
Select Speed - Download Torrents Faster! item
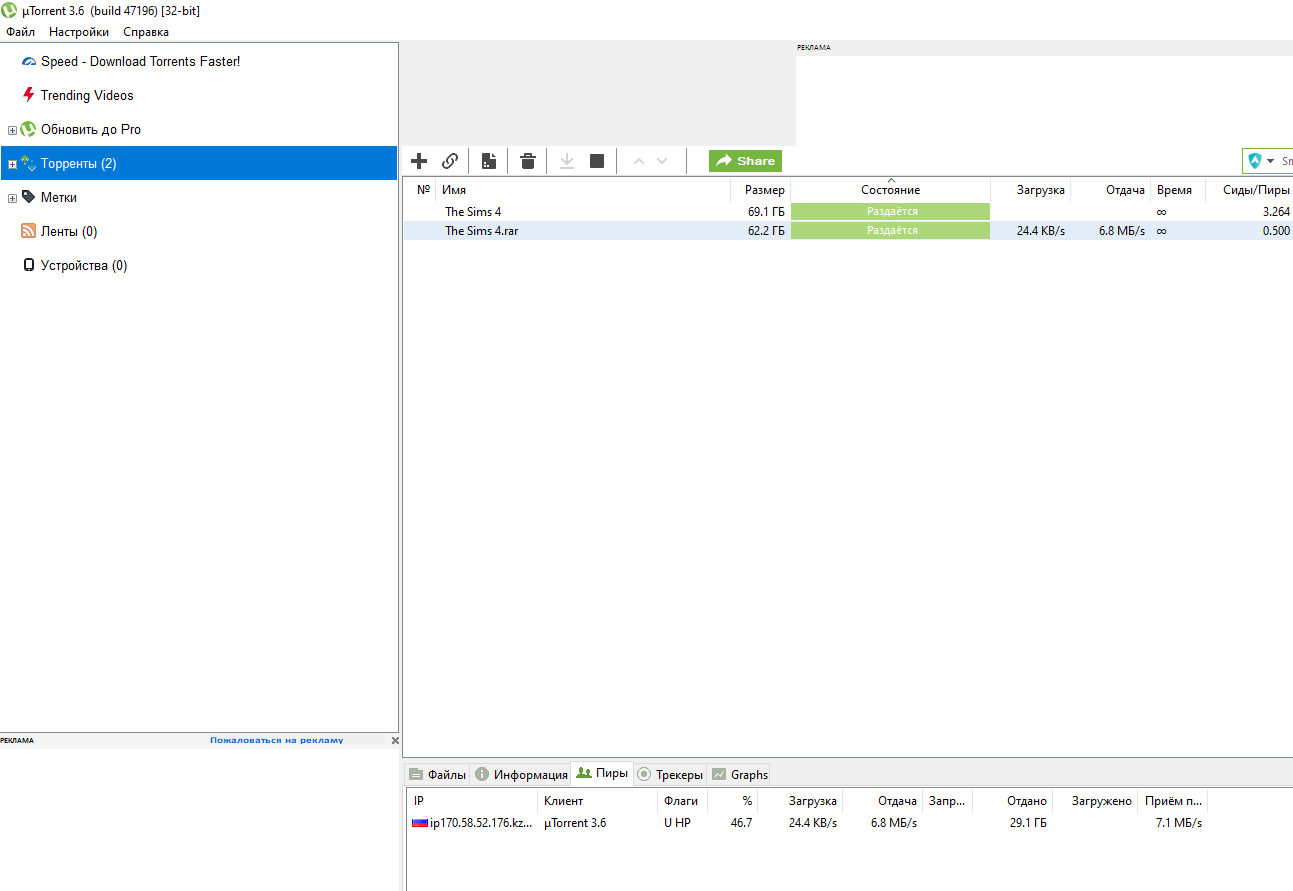point(140,61)
